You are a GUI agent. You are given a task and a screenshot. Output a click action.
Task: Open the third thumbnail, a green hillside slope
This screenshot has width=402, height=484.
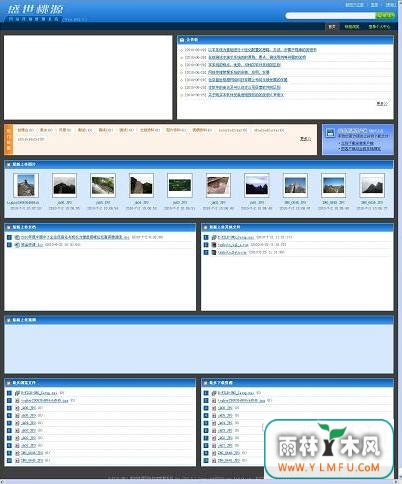(x=103, y=185)
